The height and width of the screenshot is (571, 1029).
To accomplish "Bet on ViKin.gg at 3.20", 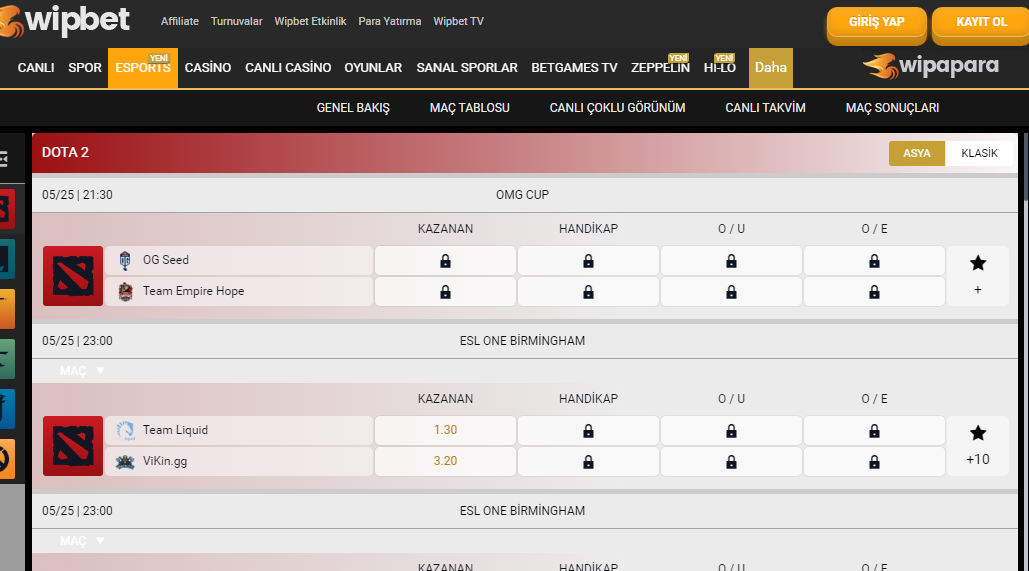I will [x=445, y=461].
